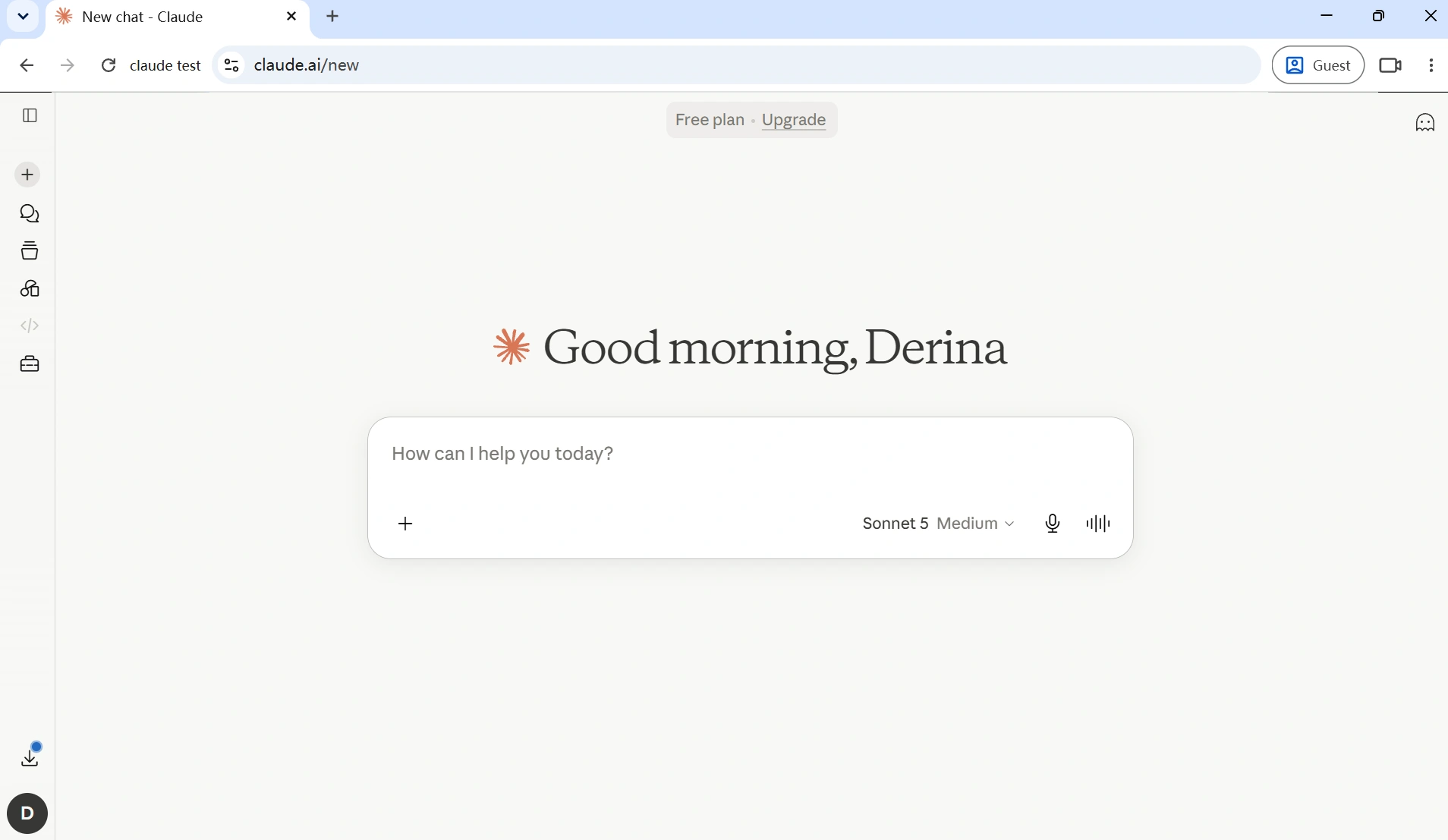Screen dimensions: 1448x840
Task: Open the attachments plus menu in composer
Action: point(405,524)
